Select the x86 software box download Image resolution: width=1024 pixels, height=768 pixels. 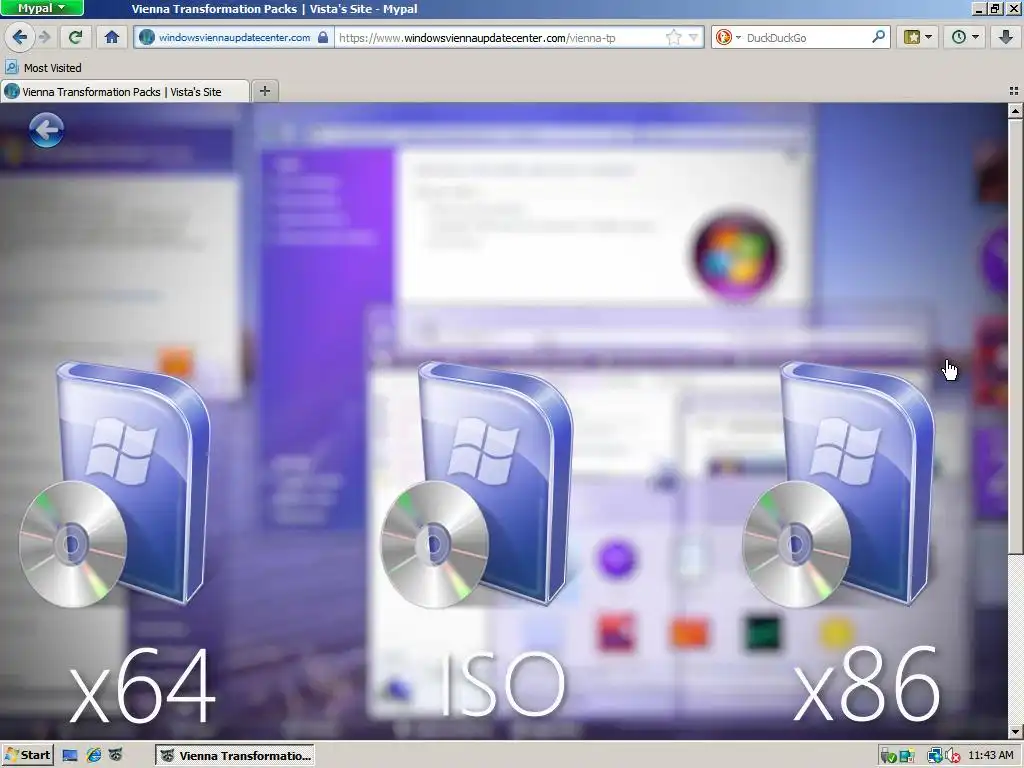pyautogui.click(x=839, y=485)
